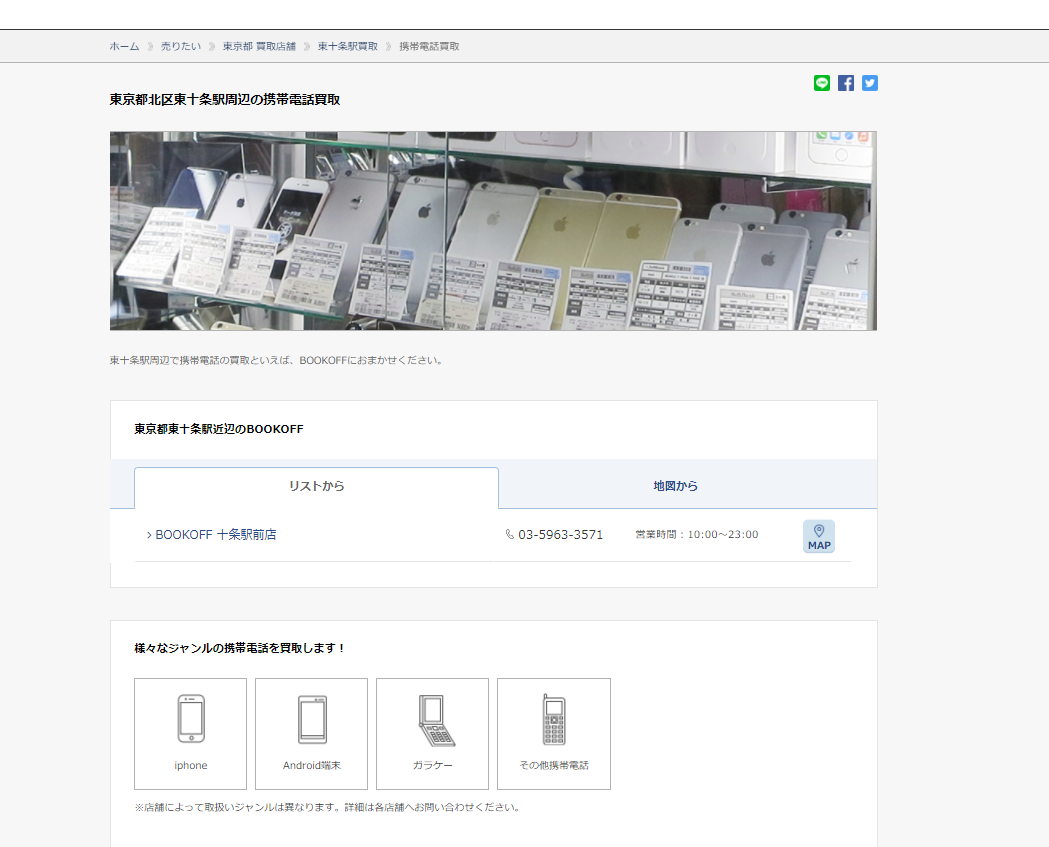
Task: Open 売りたい breadcrumb link
Action: [181, 46]
